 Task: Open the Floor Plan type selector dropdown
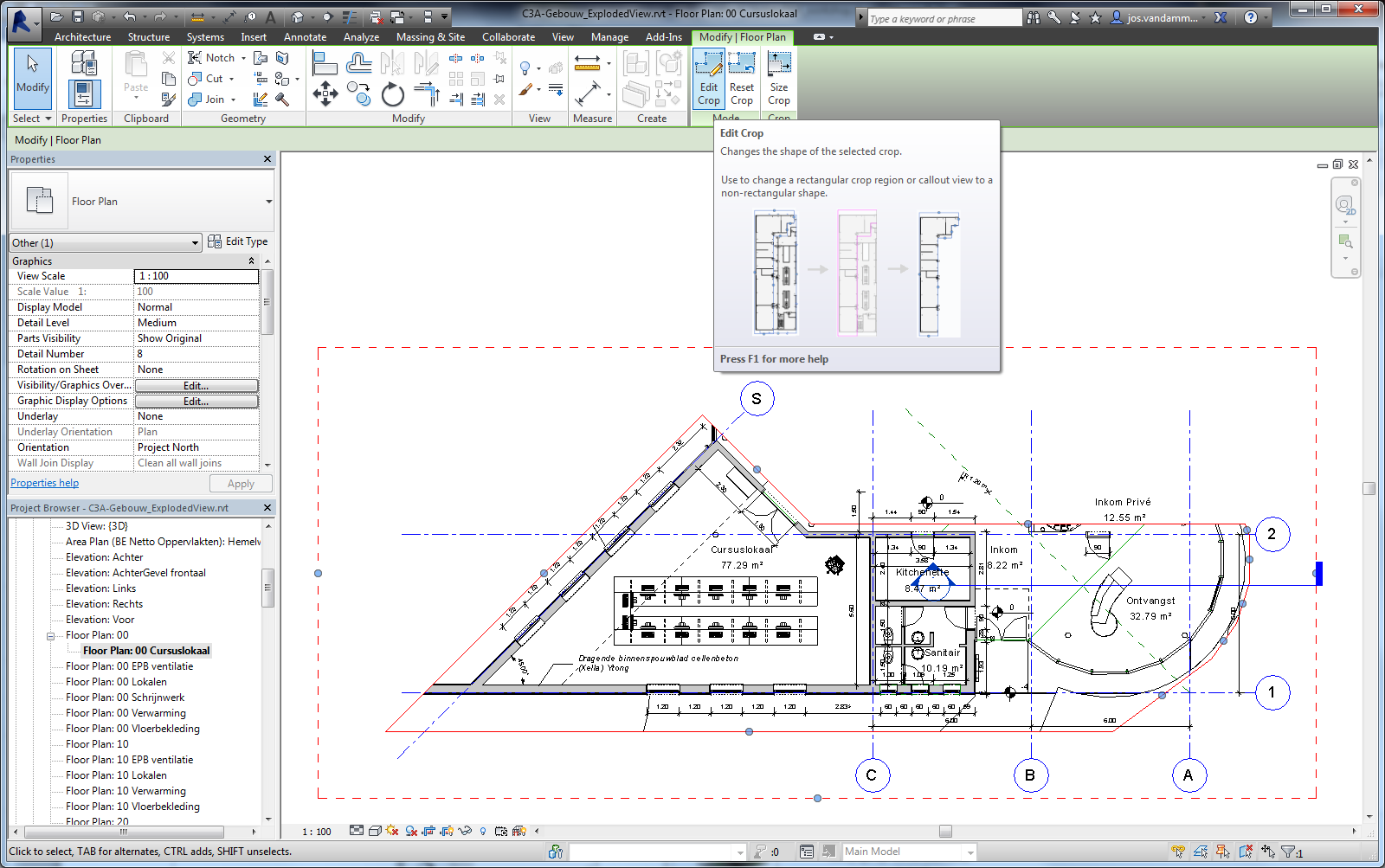pos(268,202)
